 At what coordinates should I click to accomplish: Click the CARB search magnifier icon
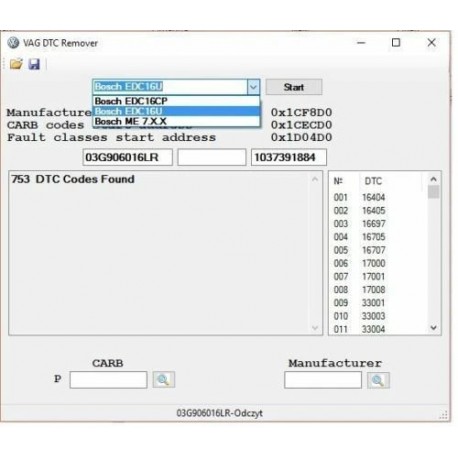pyautogui.click(x=163, y=379)
